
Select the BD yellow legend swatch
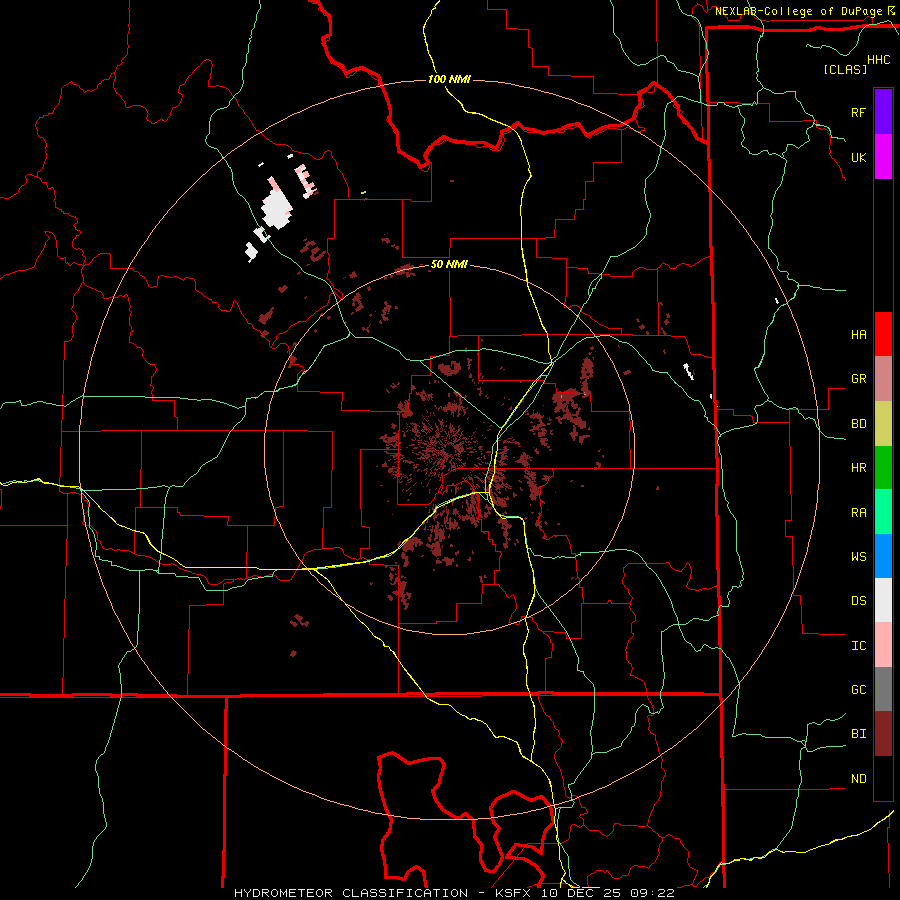(883, 423)
